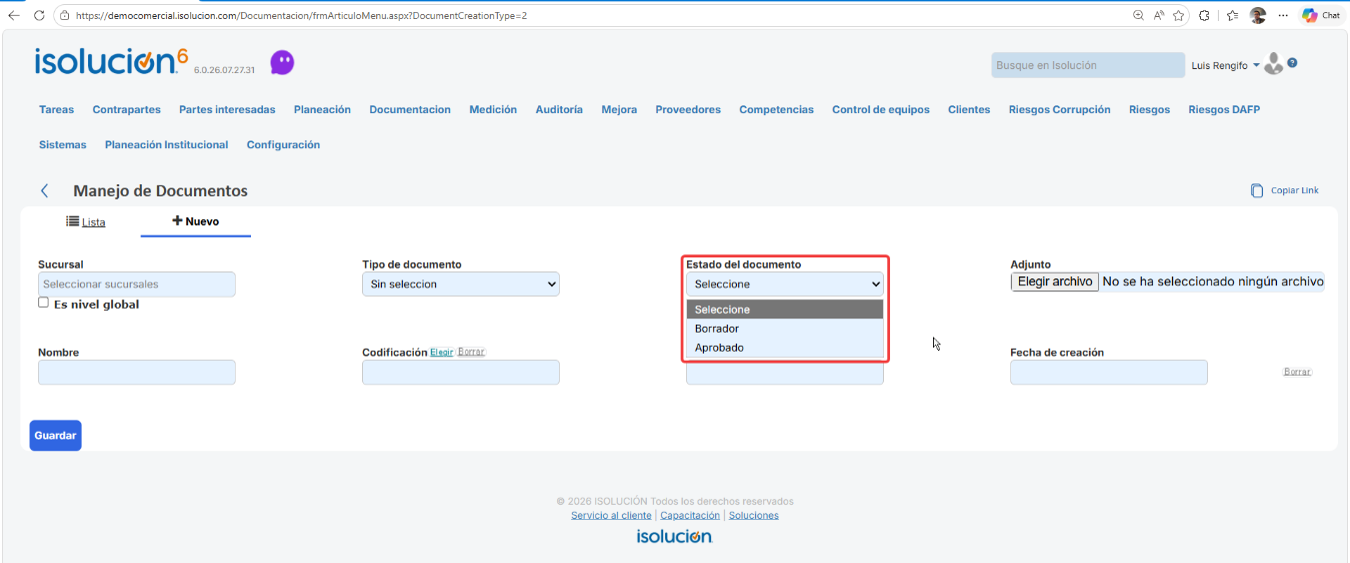Open the Read aloud icon

[x=1159, y=15]
